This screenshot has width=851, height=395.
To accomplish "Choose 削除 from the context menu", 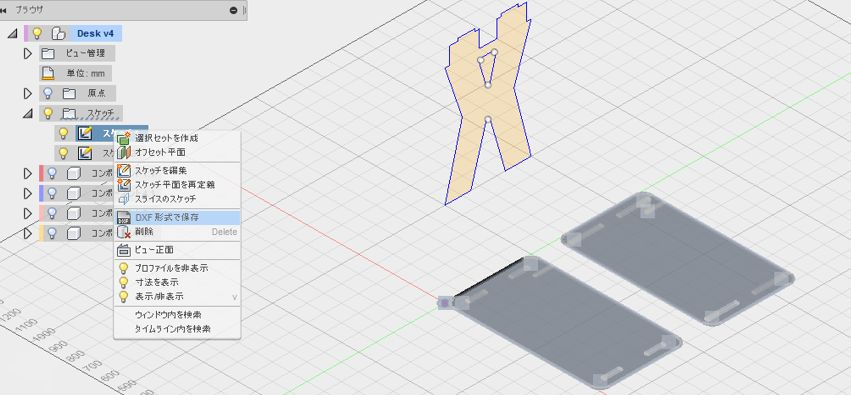I will 177,232.
